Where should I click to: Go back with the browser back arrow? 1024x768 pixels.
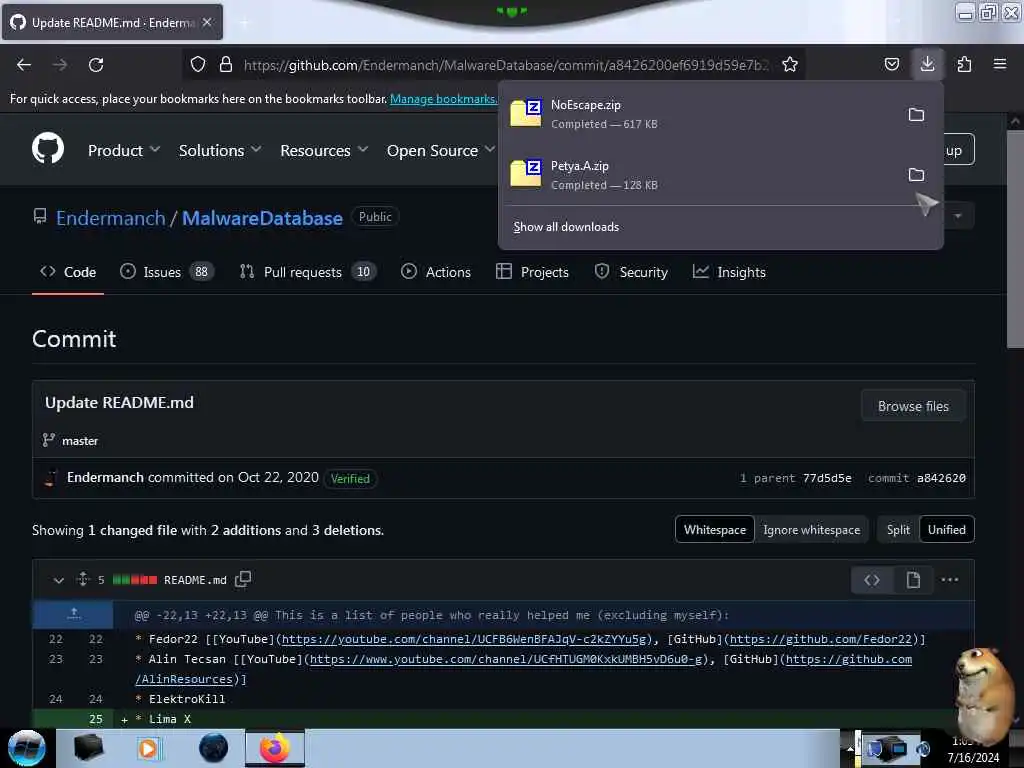(x=24, y=65)
